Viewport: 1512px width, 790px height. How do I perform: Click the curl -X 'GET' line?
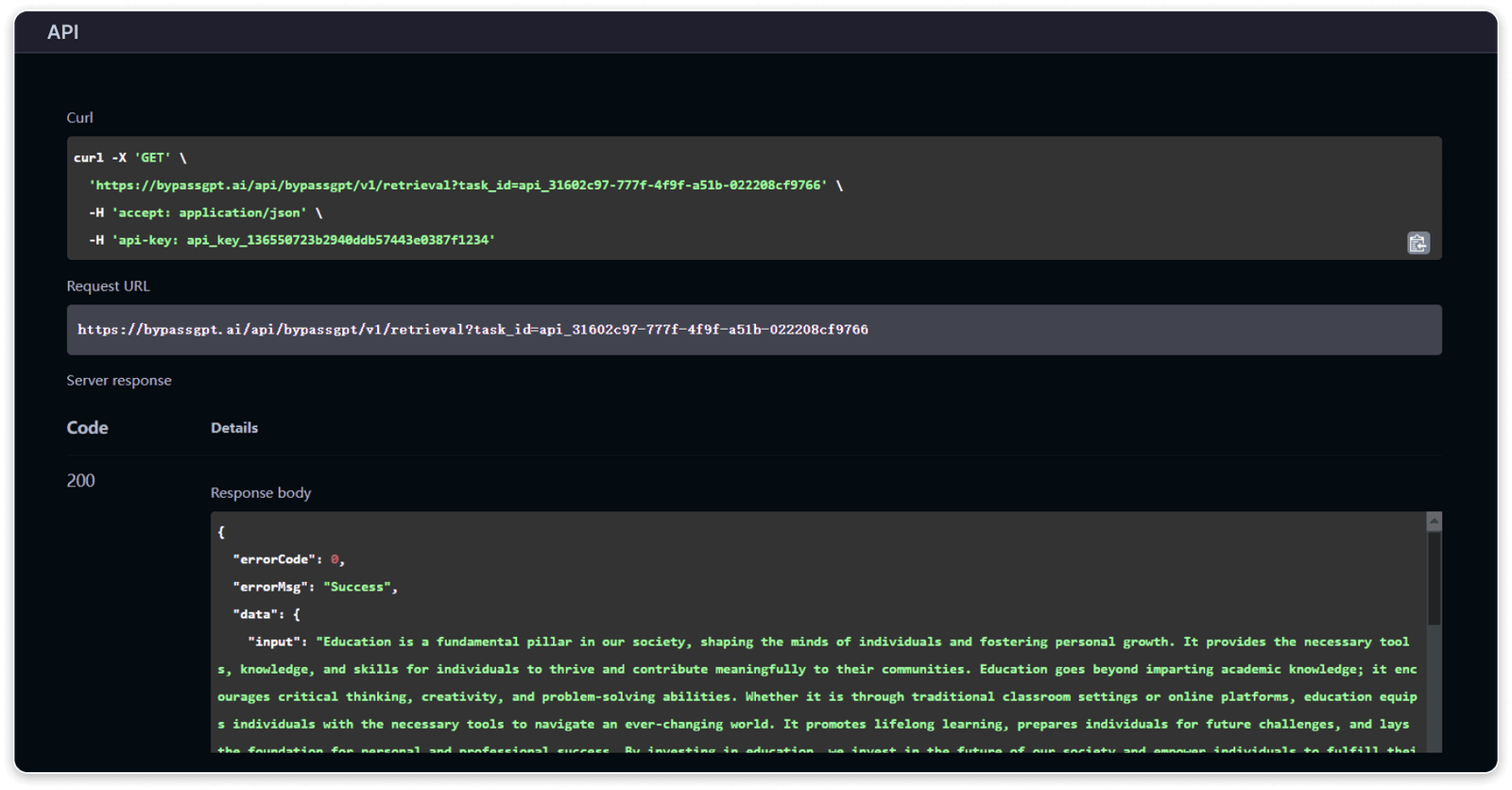coord(129,158)
